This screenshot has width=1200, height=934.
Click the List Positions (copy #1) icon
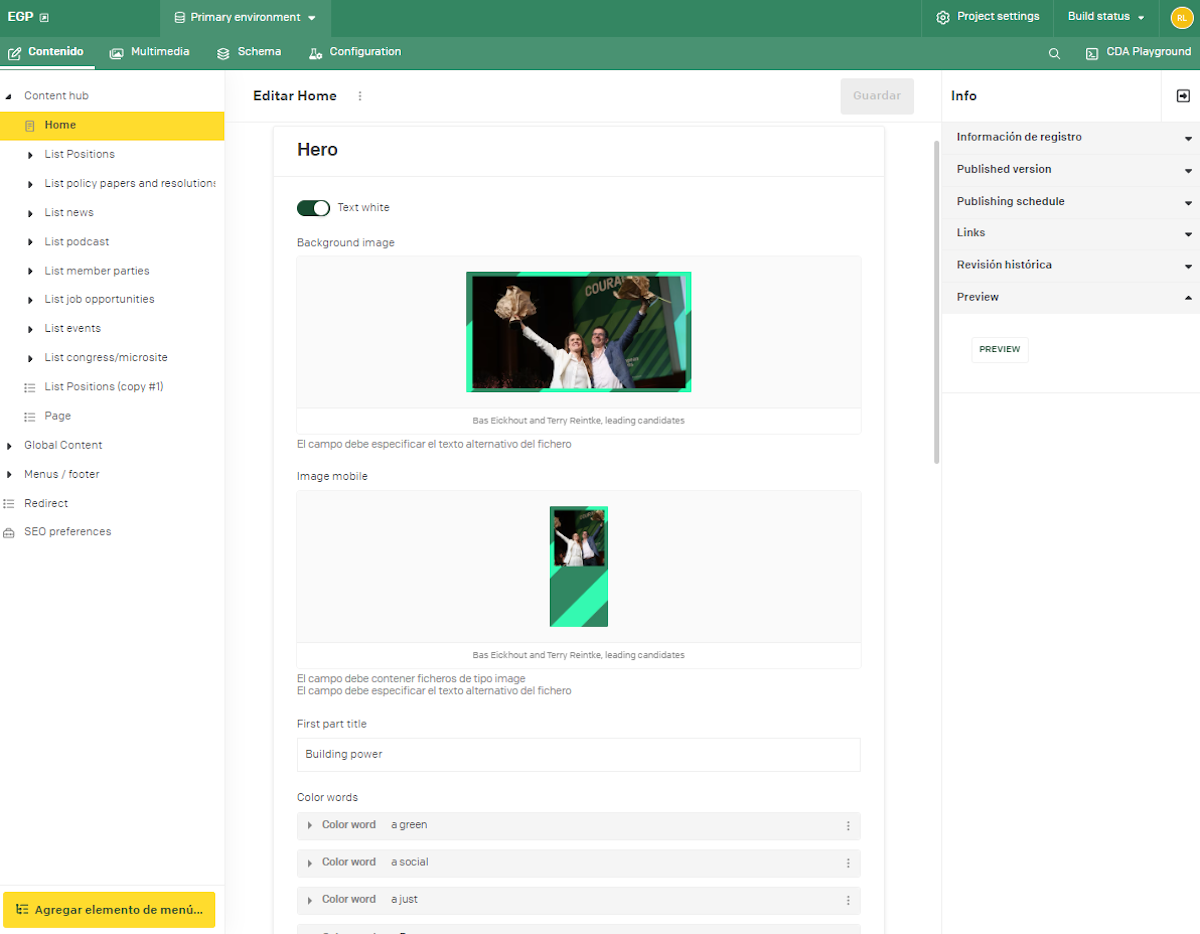(30, 387)
